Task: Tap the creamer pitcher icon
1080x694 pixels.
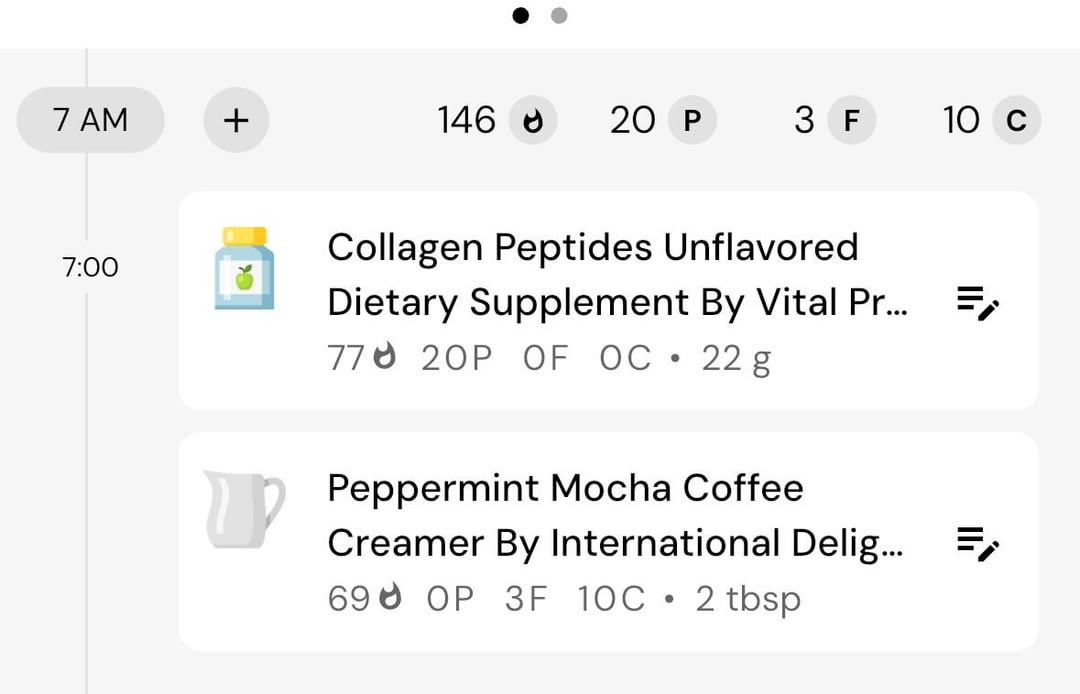Action: 245,509
